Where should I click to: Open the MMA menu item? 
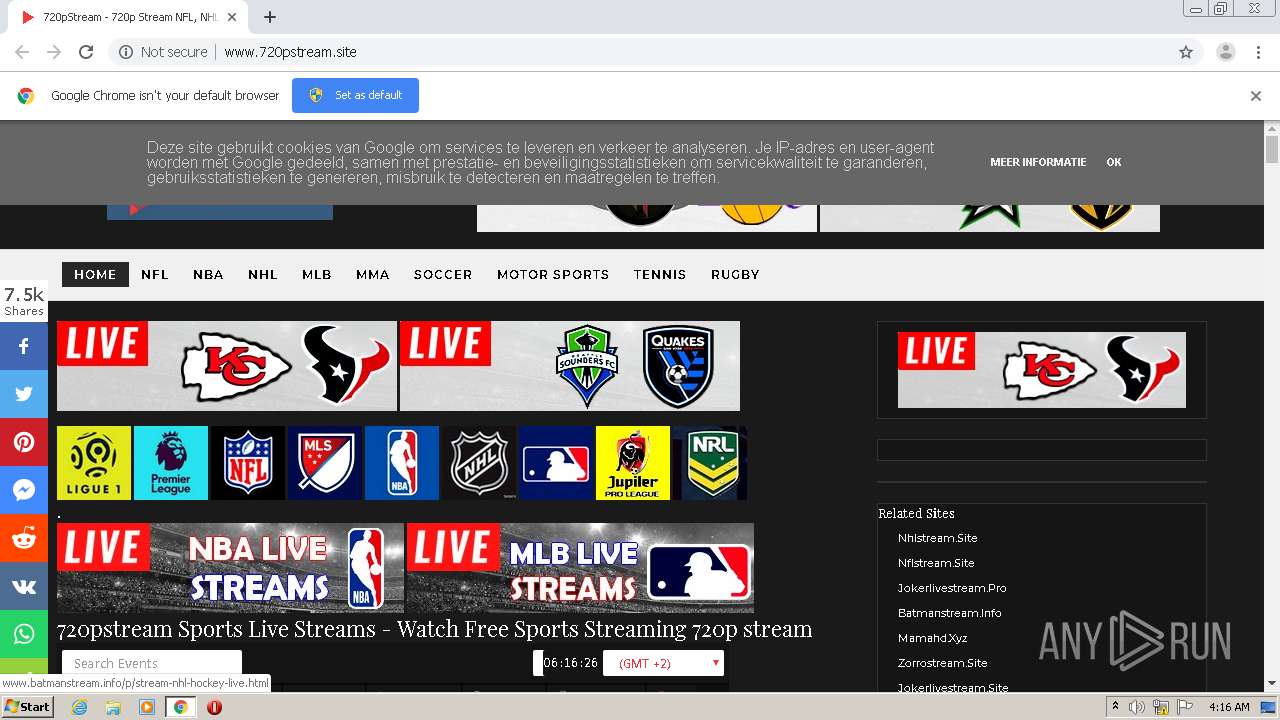(x=373, y=274)
